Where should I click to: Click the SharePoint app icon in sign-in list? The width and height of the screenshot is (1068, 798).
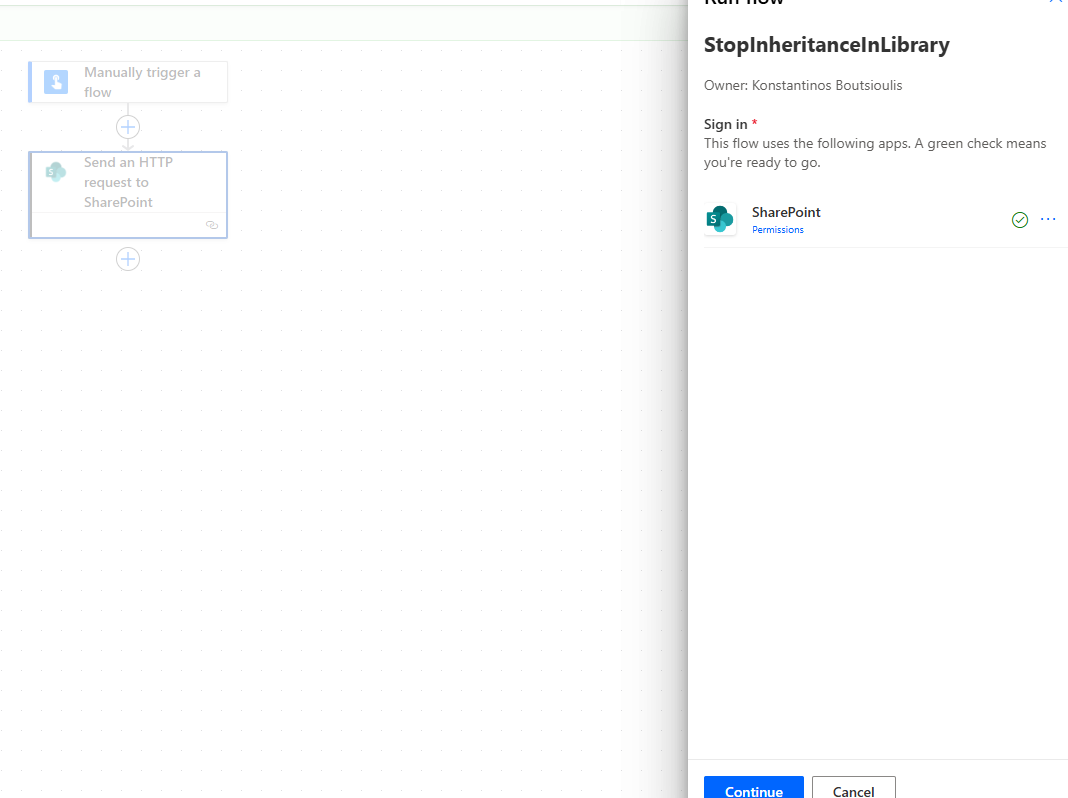click(720, 219)
